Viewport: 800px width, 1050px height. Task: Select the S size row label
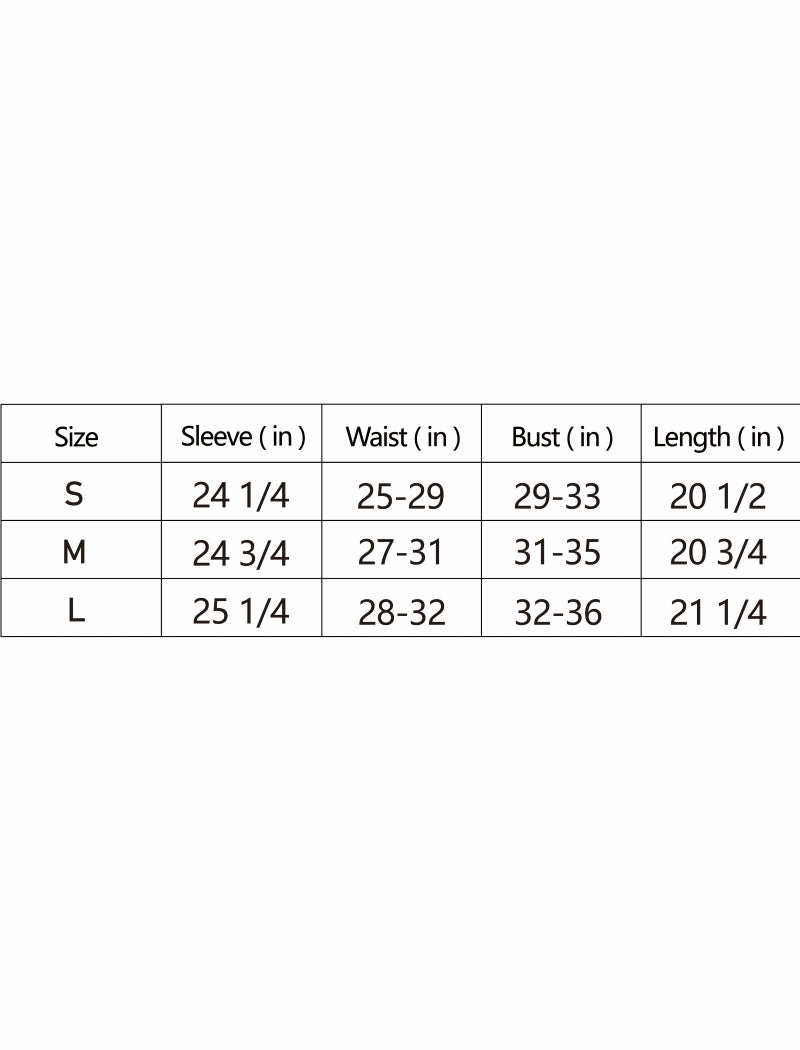[x=74, y=494]
